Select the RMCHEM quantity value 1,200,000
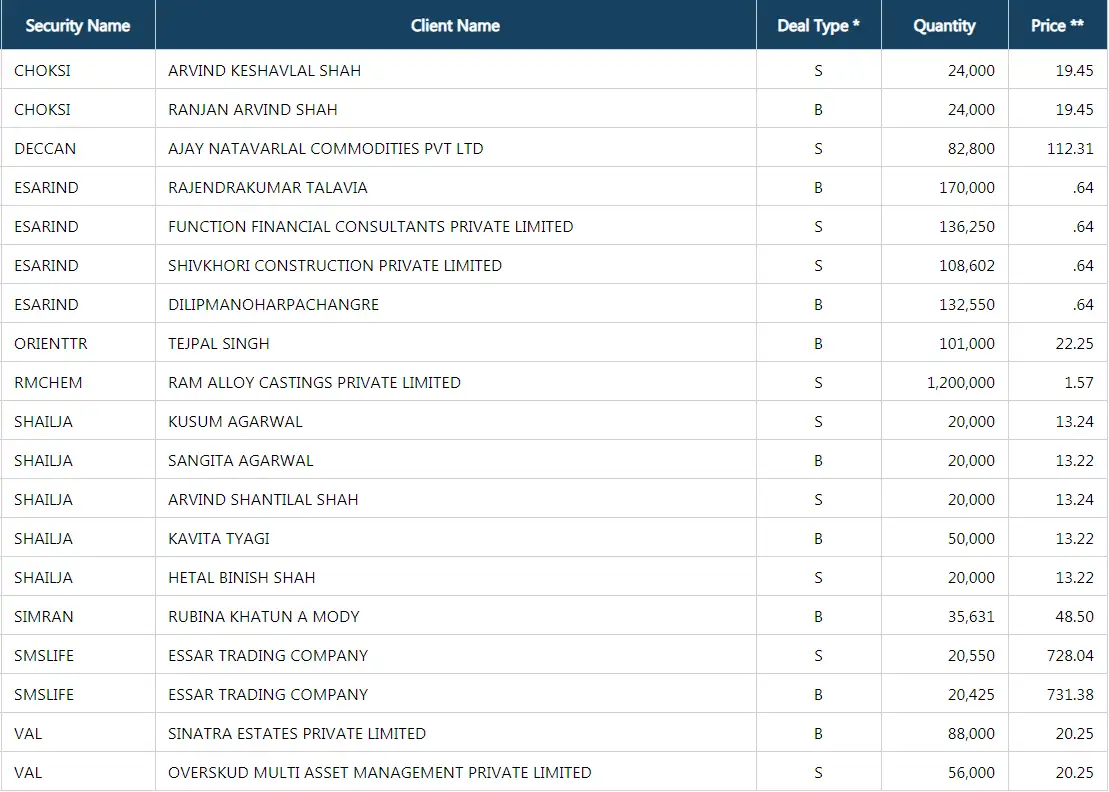The image size is (1109, 792). coord(955,382)
